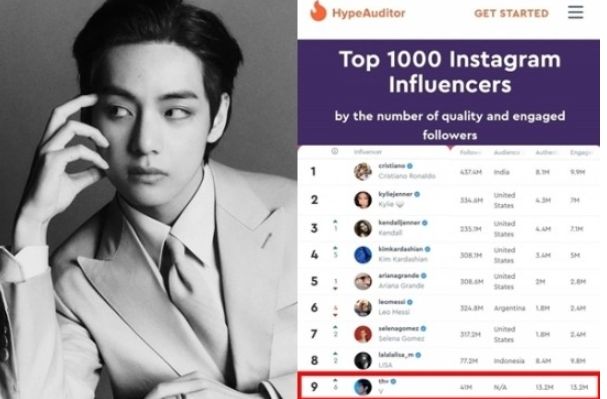Click the GET STARTED link

tap(511, 14)
